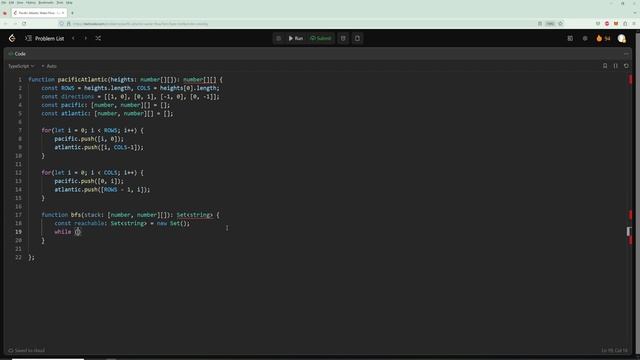Screen dimensions: 640x360
Task: Open the timer icon beside Submit
Action: pyautogui.click(x=343, y=38)
